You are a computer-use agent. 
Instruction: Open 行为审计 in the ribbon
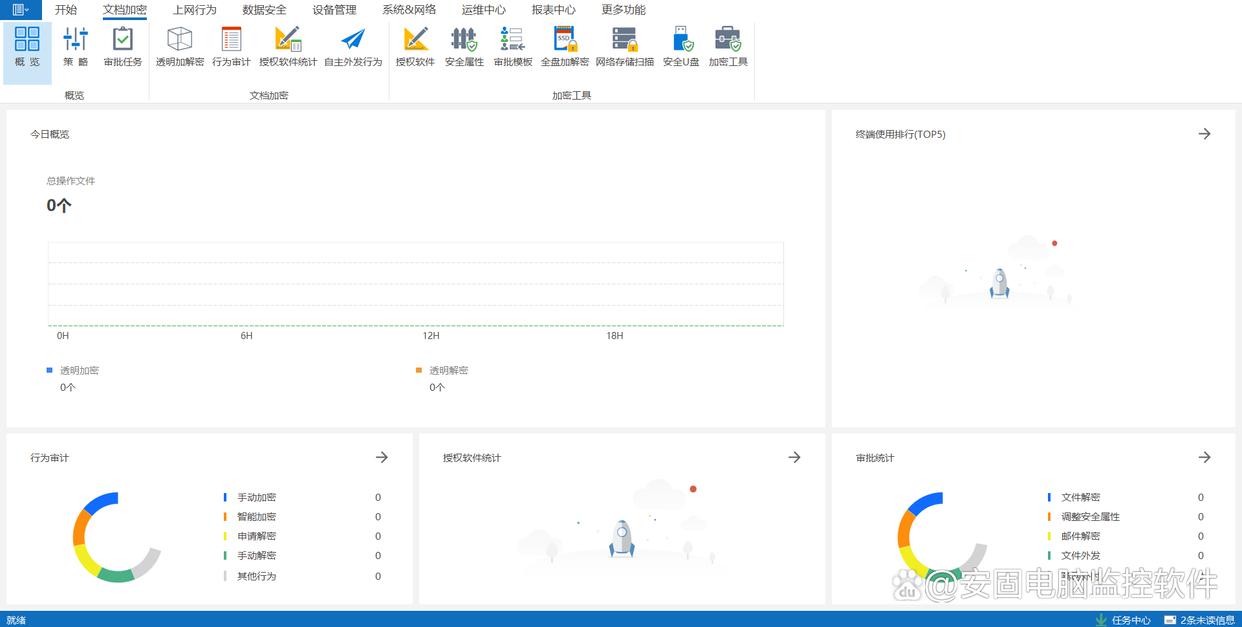(x=231, y=47)
